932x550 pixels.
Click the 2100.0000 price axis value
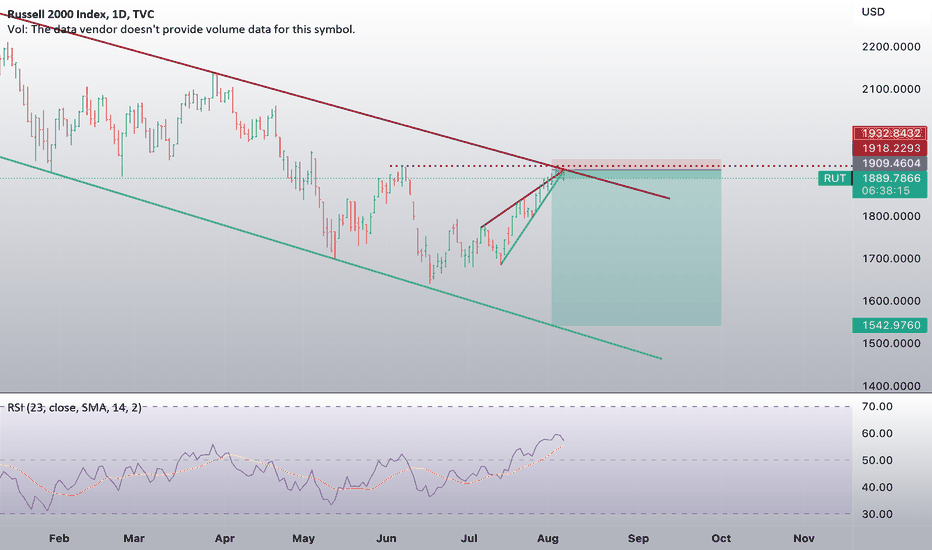(x=891, y=89)
